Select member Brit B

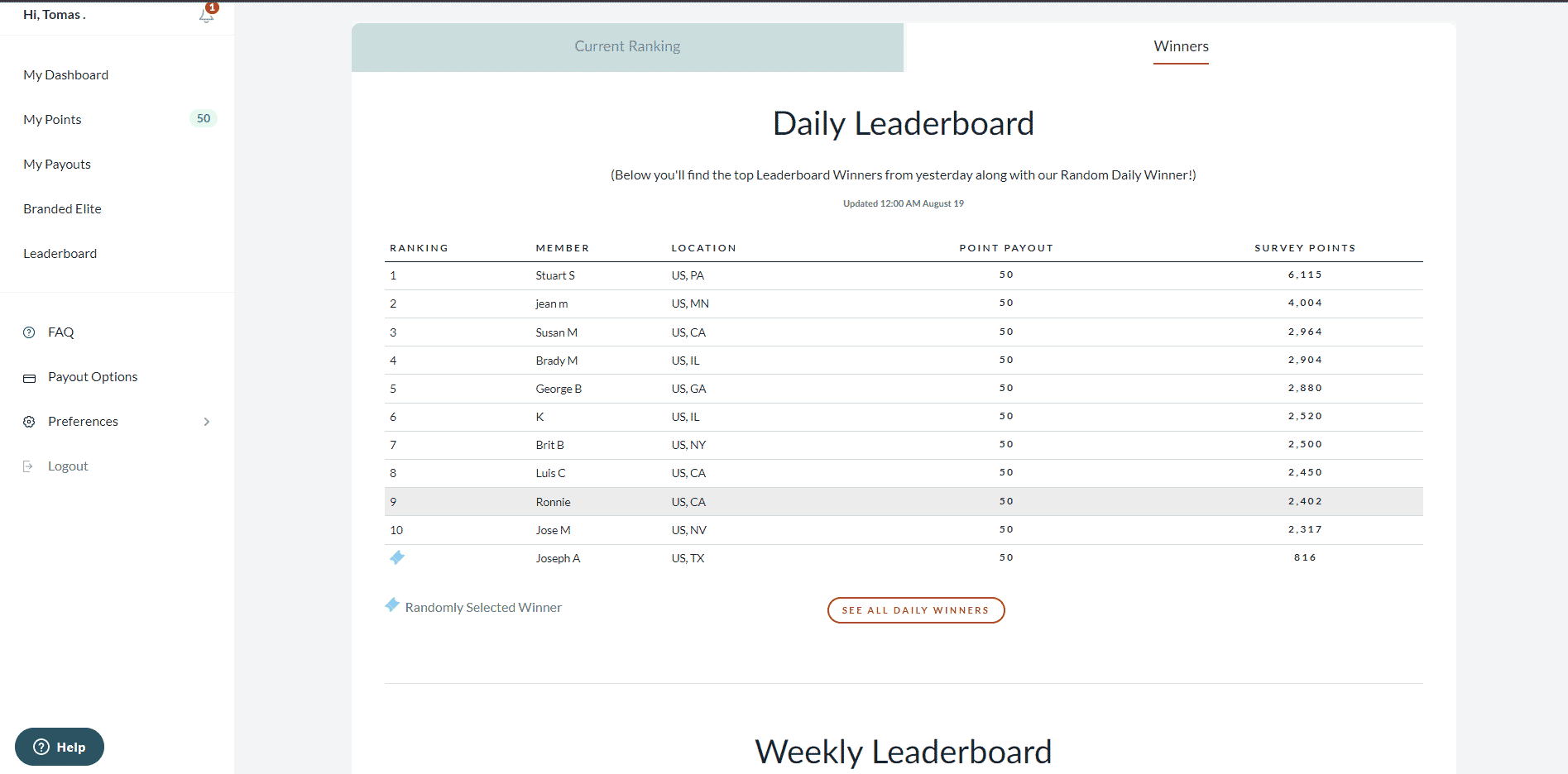550,446
